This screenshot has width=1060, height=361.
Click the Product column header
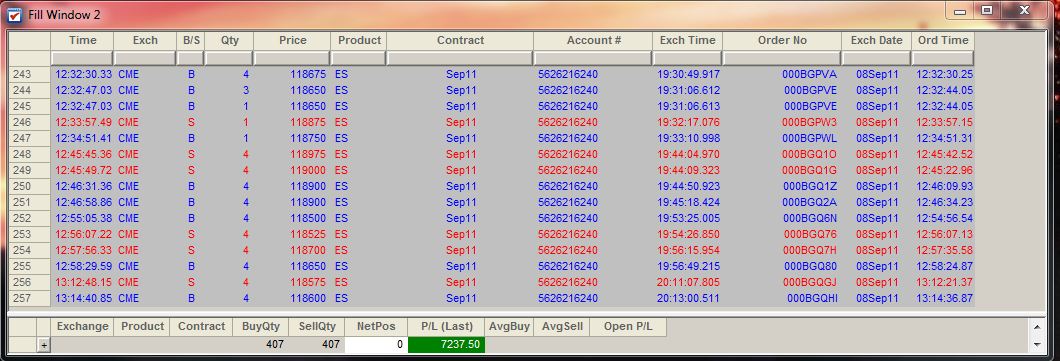click(x=360, y=41)
